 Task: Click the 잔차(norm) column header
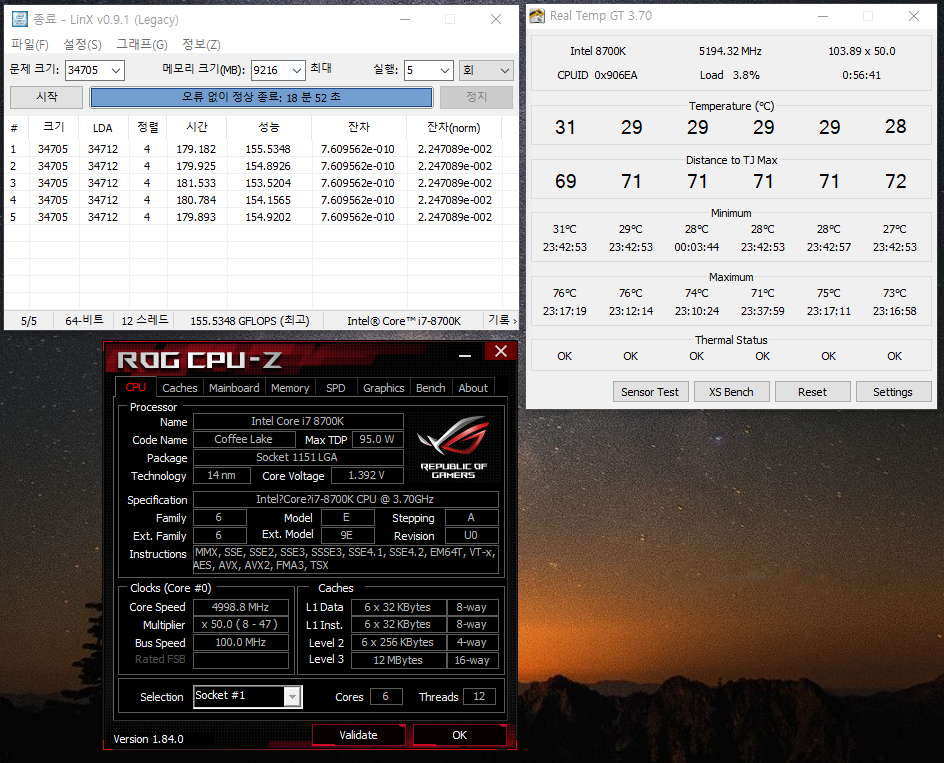click(x=454, y=127)
